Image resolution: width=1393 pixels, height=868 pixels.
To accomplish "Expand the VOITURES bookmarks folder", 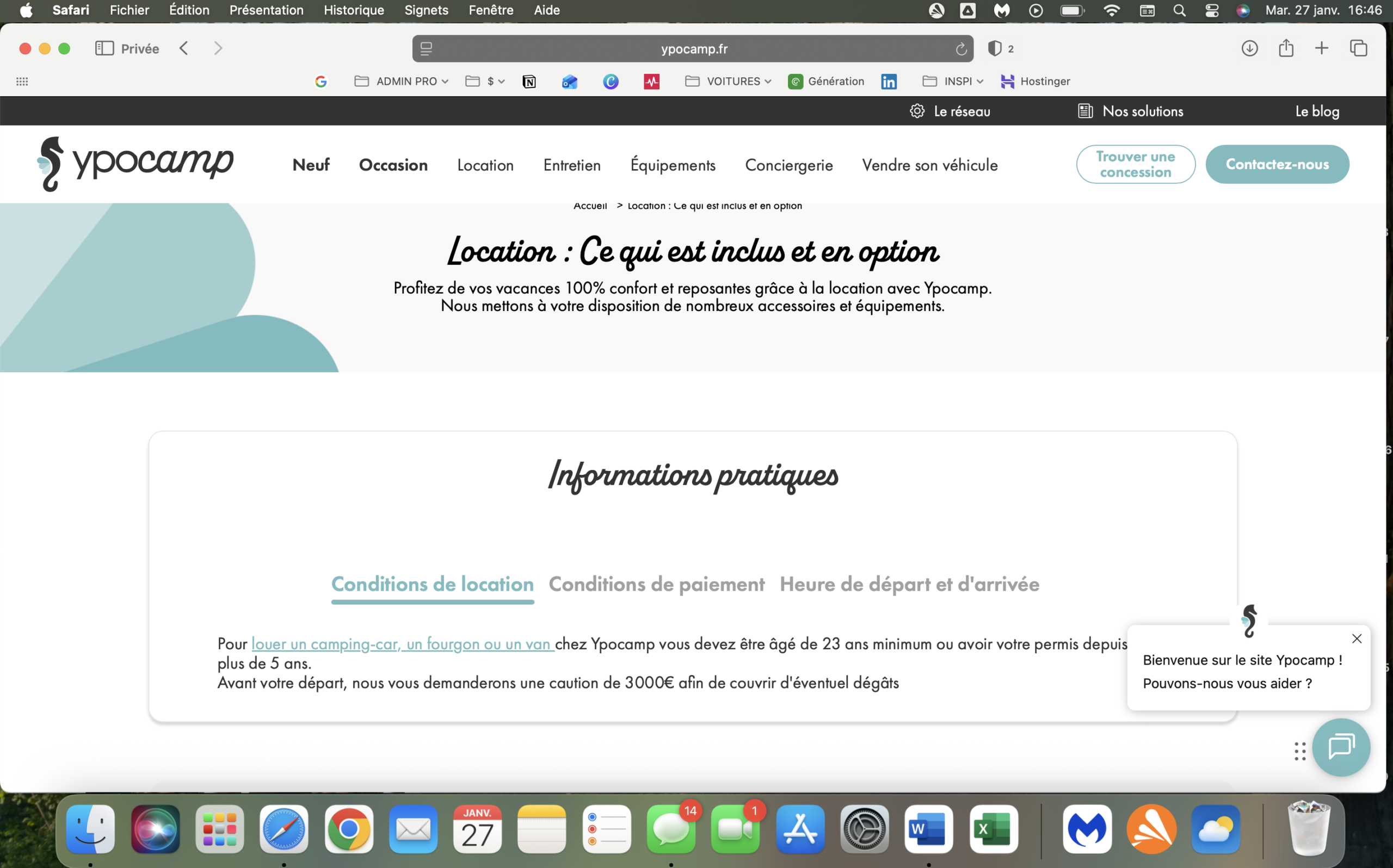I will point(728,82).
